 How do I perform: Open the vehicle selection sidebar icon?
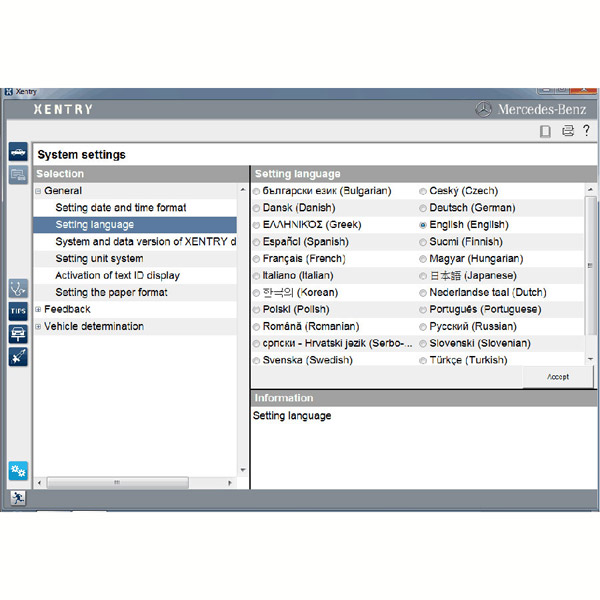click(x=18, y=152)
